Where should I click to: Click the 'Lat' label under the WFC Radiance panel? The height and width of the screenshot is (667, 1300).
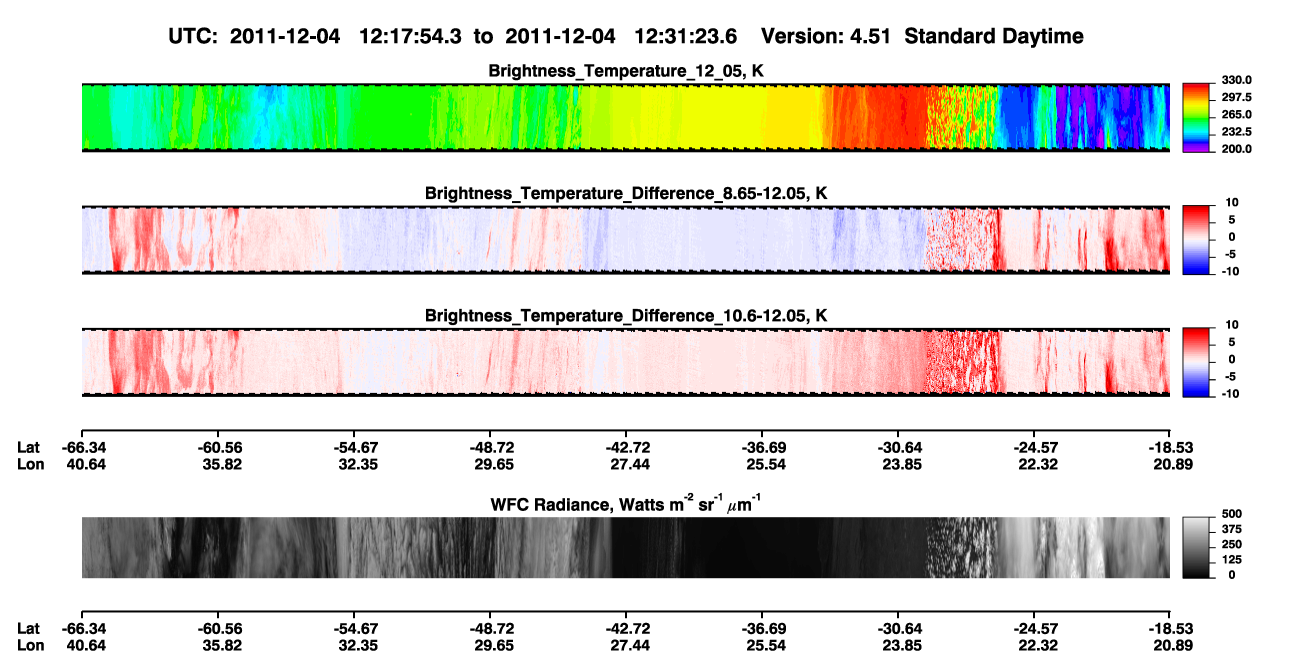point(29,628)
